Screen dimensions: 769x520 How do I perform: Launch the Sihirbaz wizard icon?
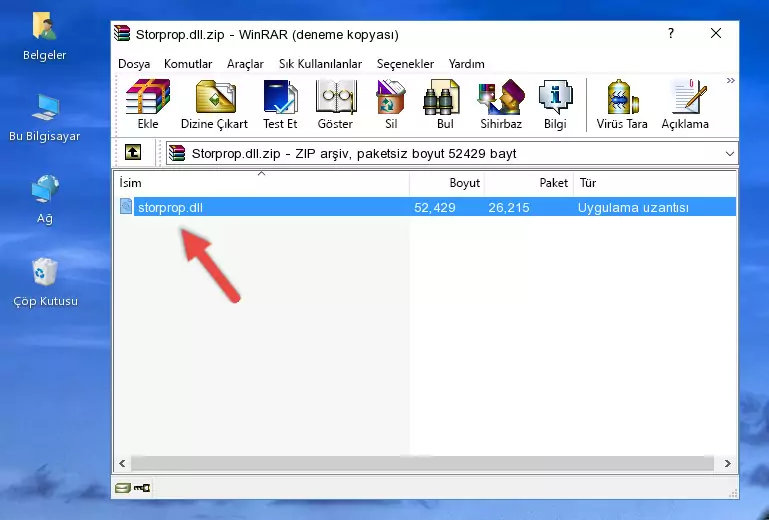501,104
